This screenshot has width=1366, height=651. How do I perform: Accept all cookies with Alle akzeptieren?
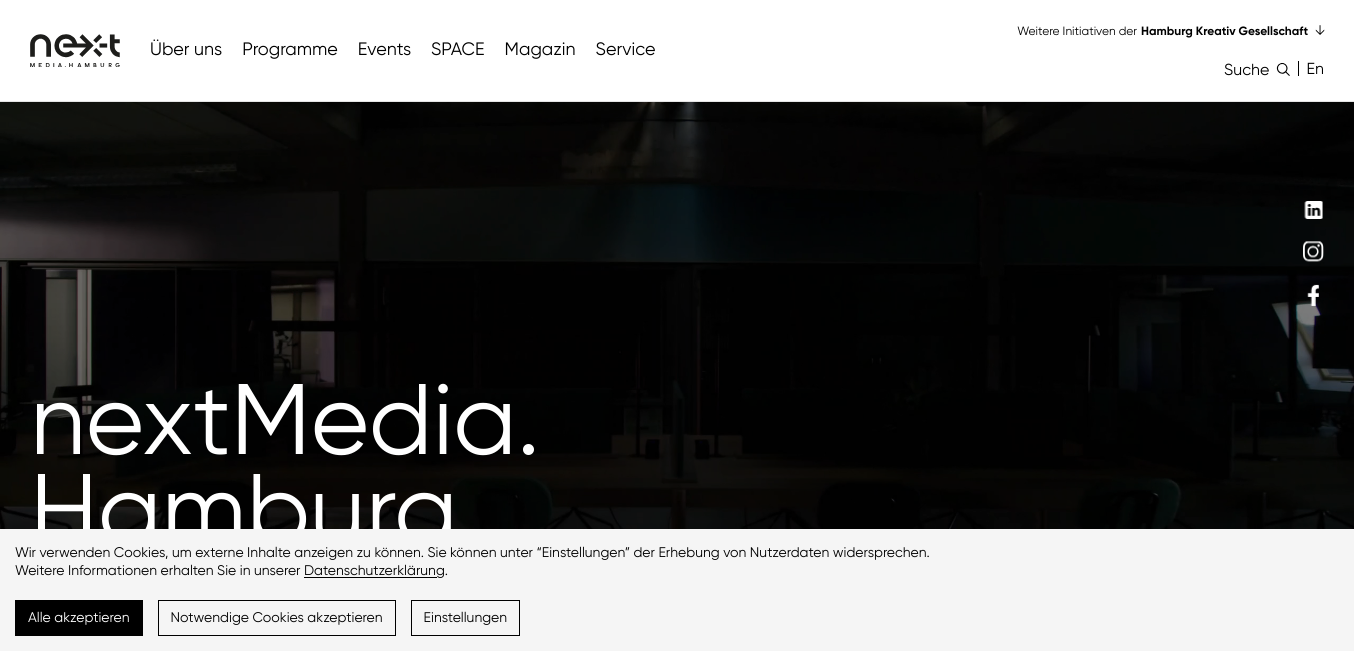pyautogui.click(x=79, y=618)
